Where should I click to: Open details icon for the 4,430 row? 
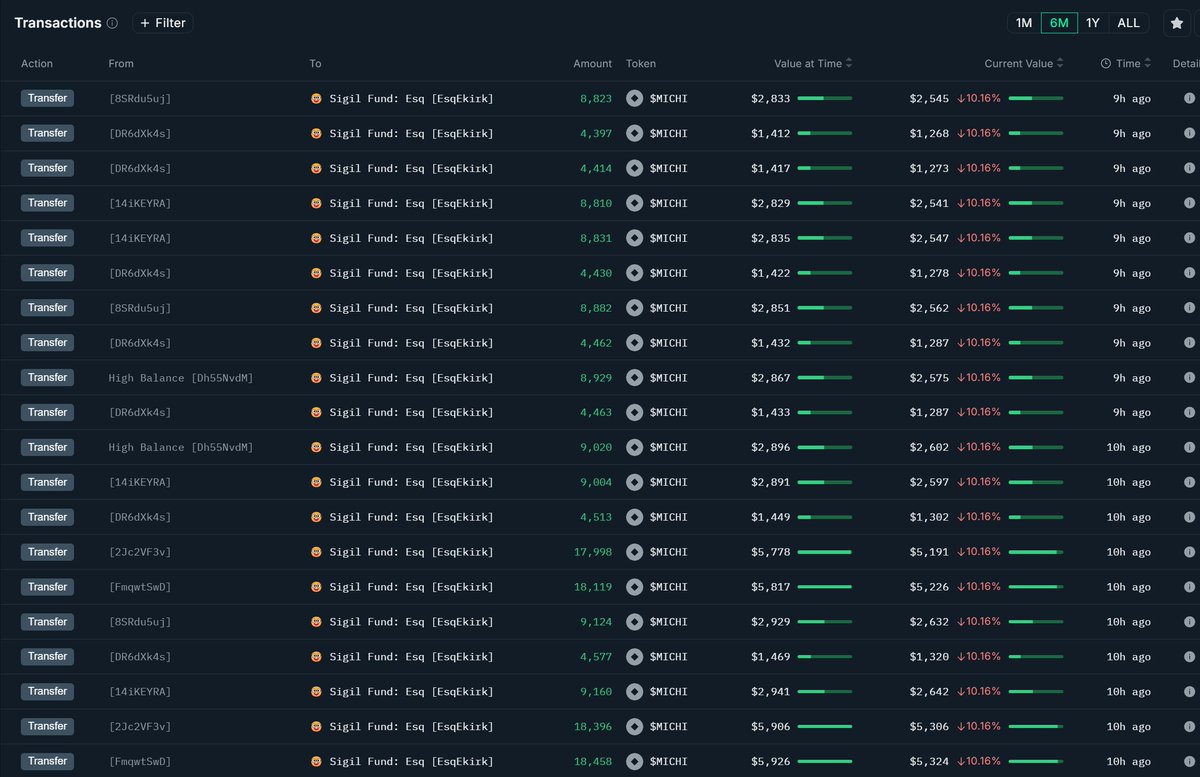1189,273
